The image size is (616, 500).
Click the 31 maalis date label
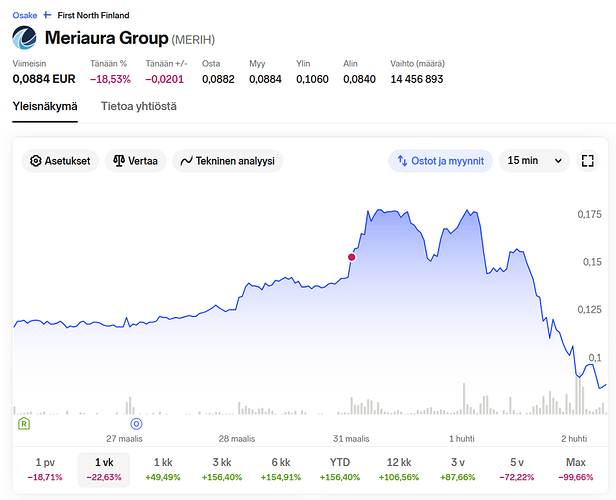tap(351, 439)
